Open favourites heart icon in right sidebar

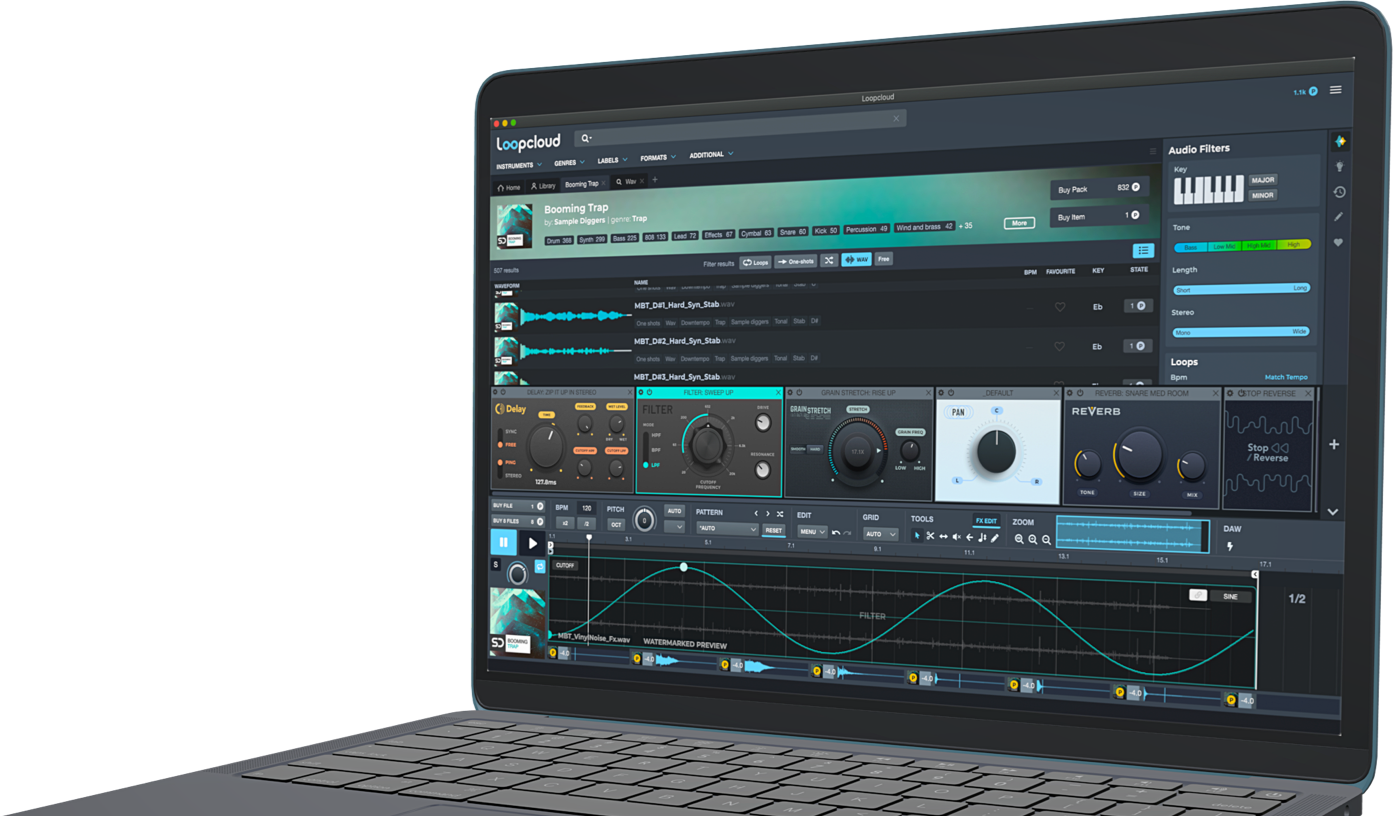click(1338, 243)
